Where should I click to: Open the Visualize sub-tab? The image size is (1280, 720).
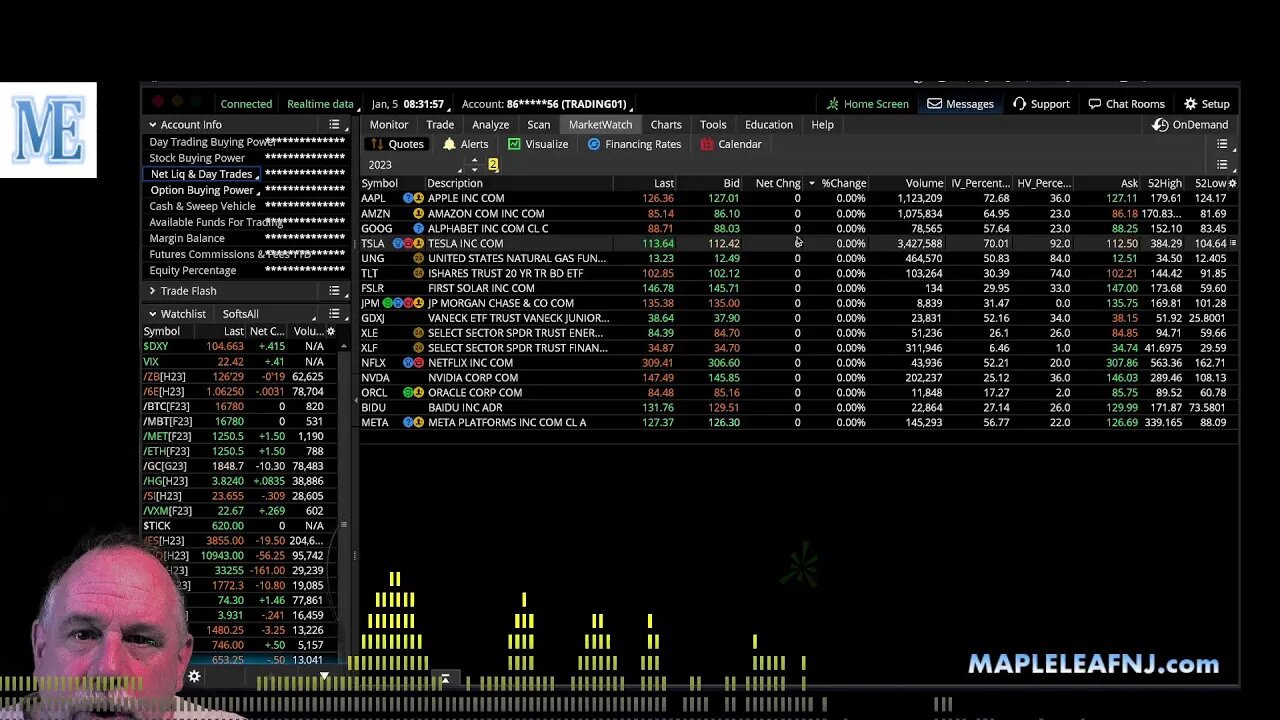coord(538,144)
